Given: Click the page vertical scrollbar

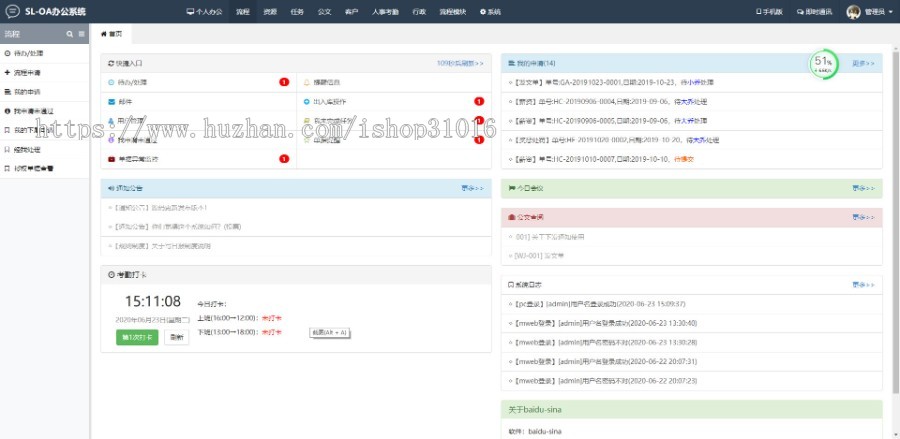Looking at the screenshot, I should pyautogui.click(x=896, y=223).
